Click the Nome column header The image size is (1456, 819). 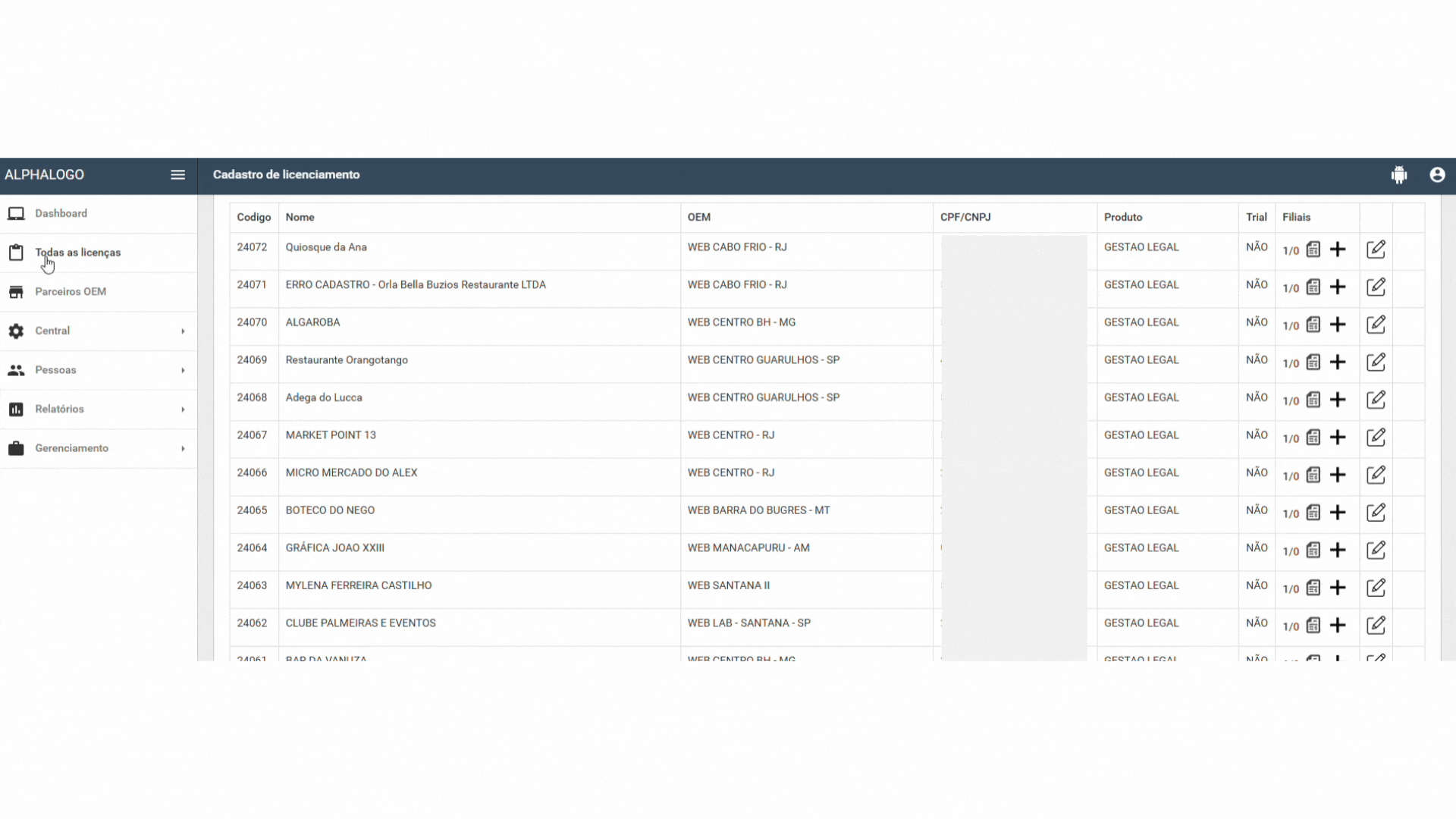coord(300,217)
